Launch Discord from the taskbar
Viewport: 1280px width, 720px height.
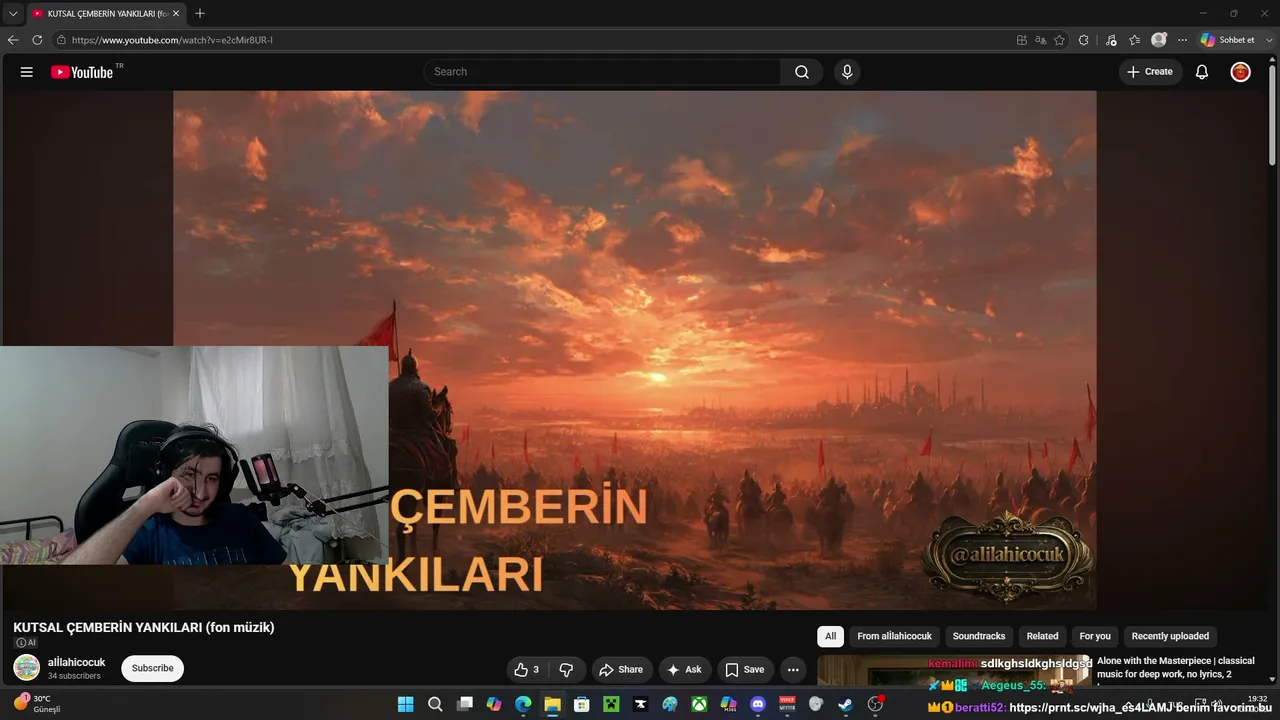click(x=758, y=704)
